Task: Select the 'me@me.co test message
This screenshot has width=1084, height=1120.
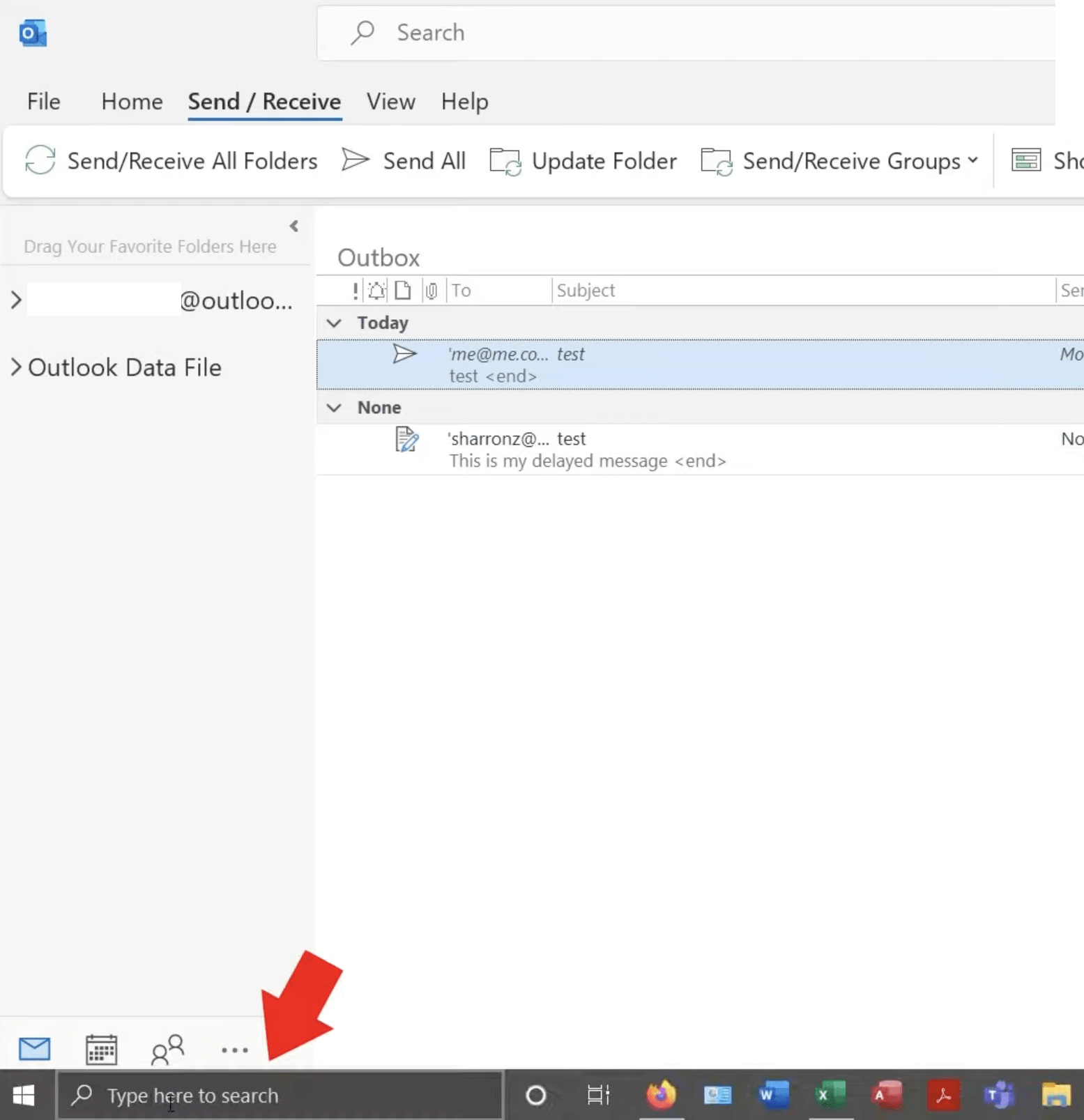Action: pos(700,365)
